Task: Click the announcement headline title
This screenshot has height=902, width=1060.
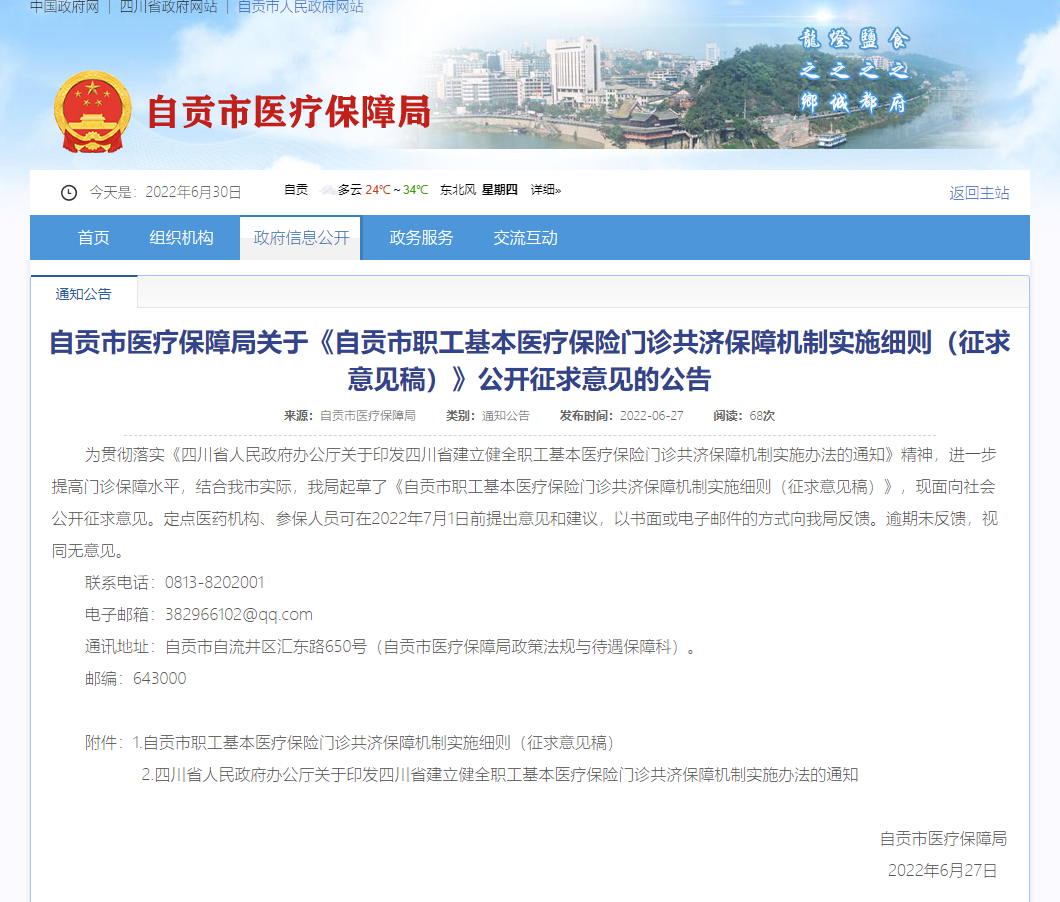Action: [x=529, y=361]
